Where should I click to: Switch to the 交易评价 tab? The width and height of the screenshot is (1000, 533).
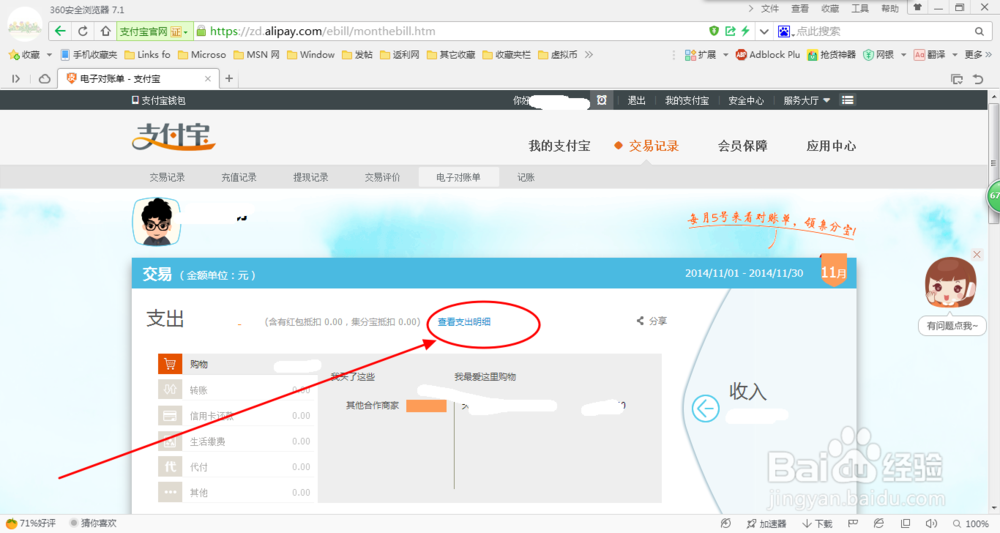[382, 177]
